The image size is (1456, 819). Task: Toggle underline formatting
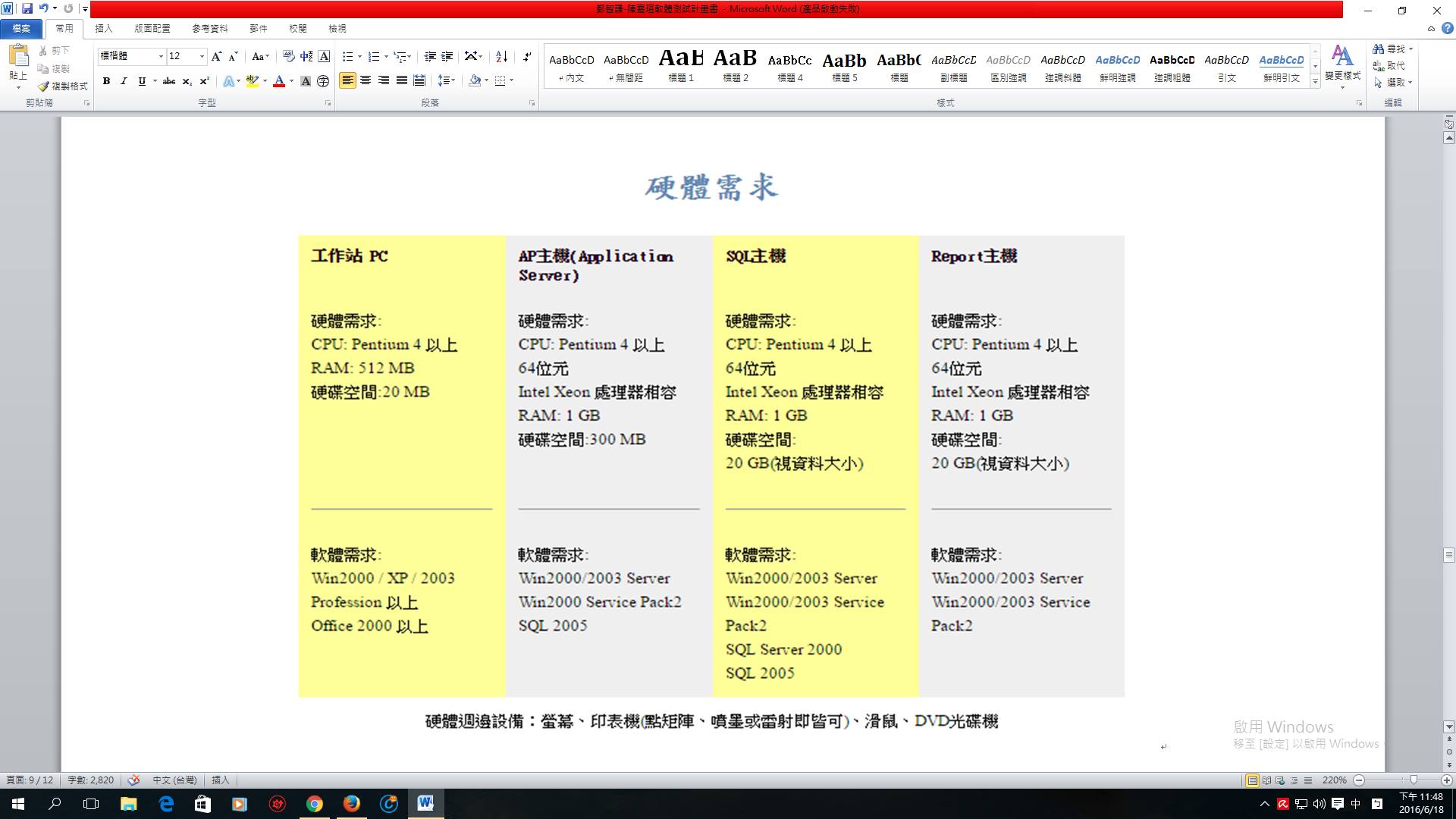(x=142, y=81)
